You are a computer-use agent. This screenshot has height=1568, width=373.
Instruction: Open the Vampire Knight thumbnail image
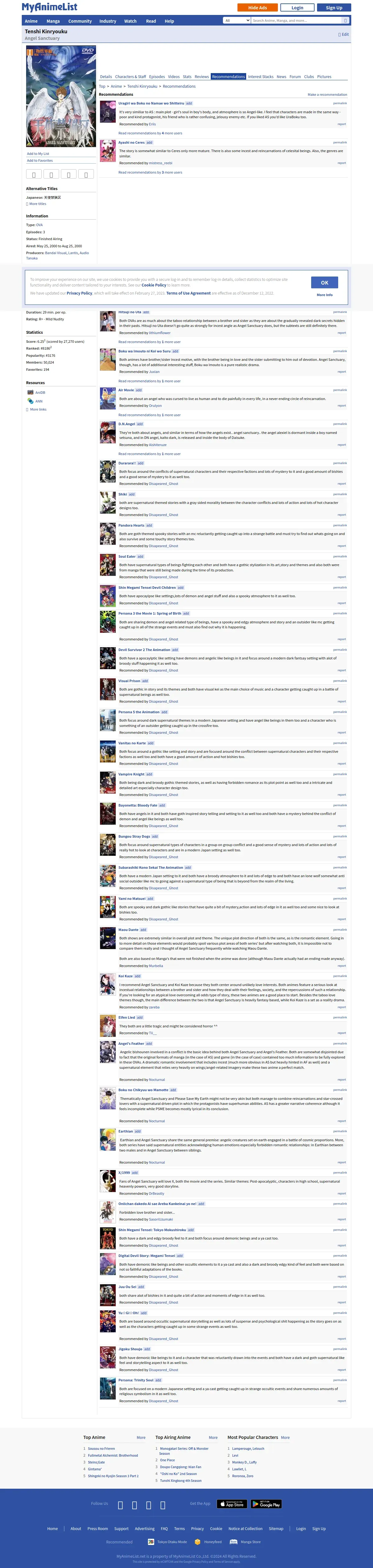108,783
